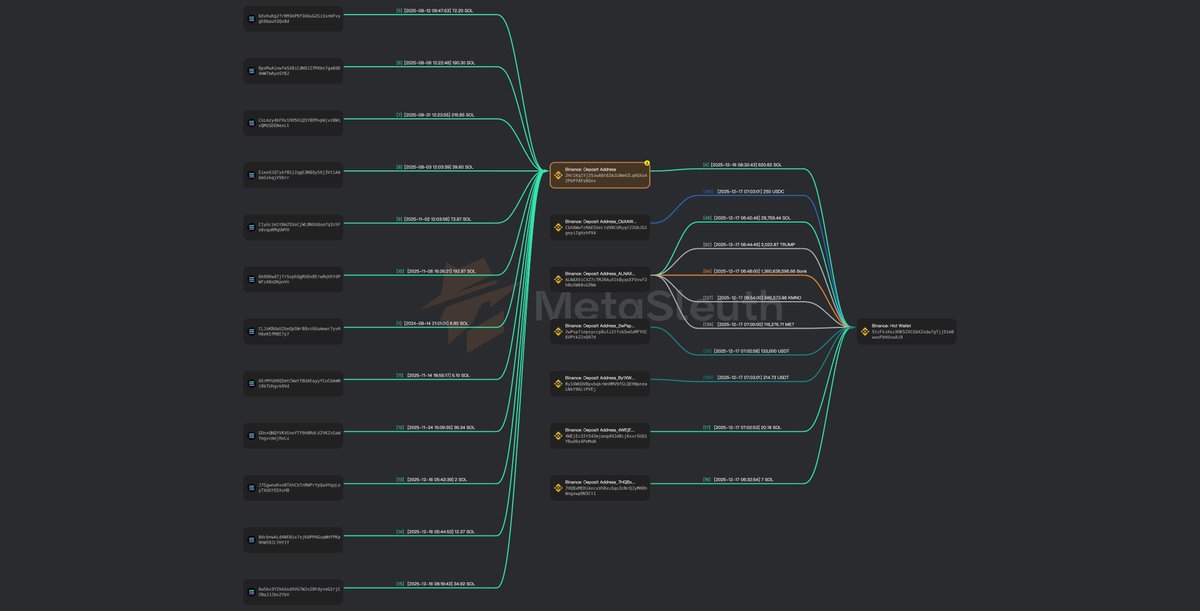Select address text of the 190.30 SOL sender
The height and width of the screenshot is (611, 1200).
299,70
